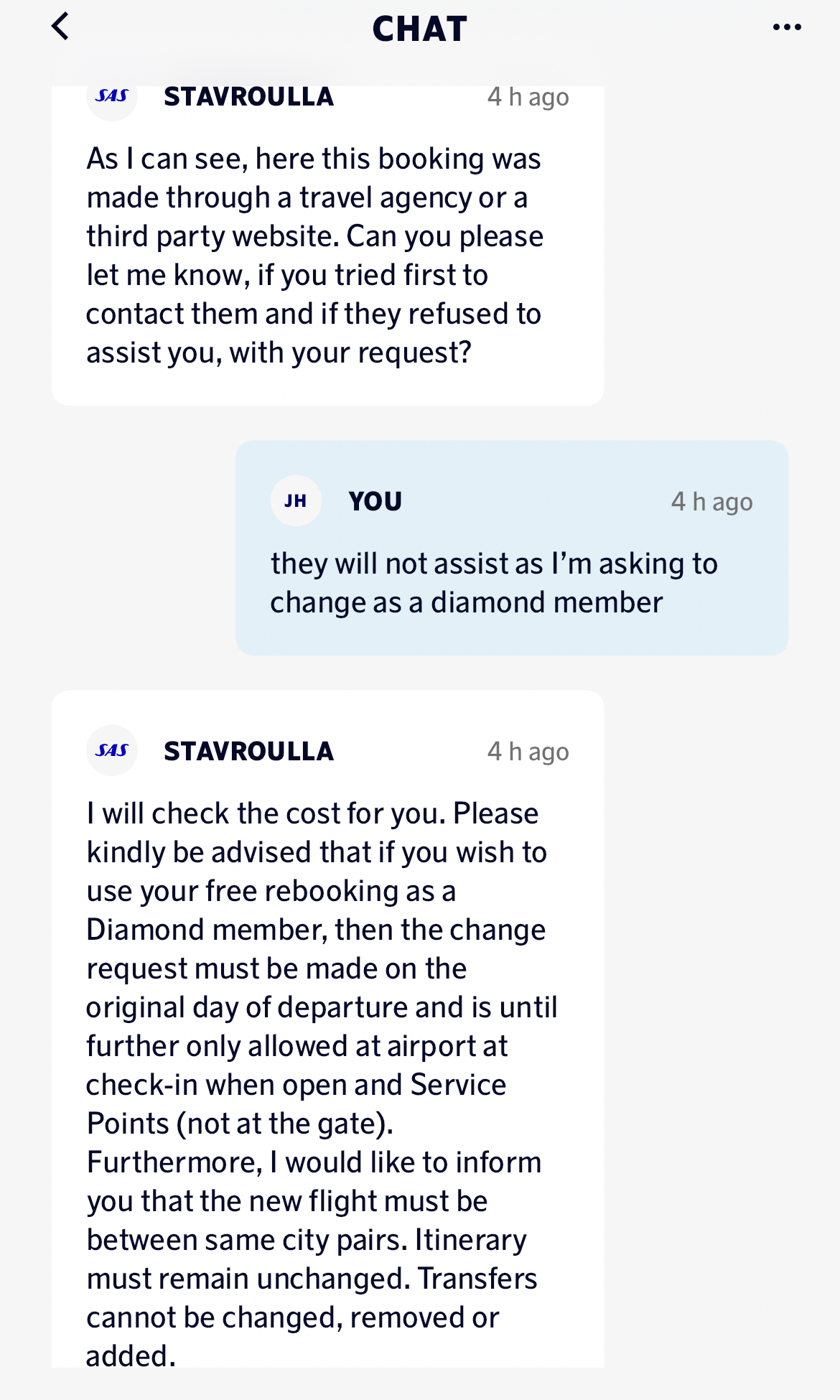Viewport: 840px width, 1400px height.
Task: Tap the final word "added." in the last message
Action: pos(131,1355)
